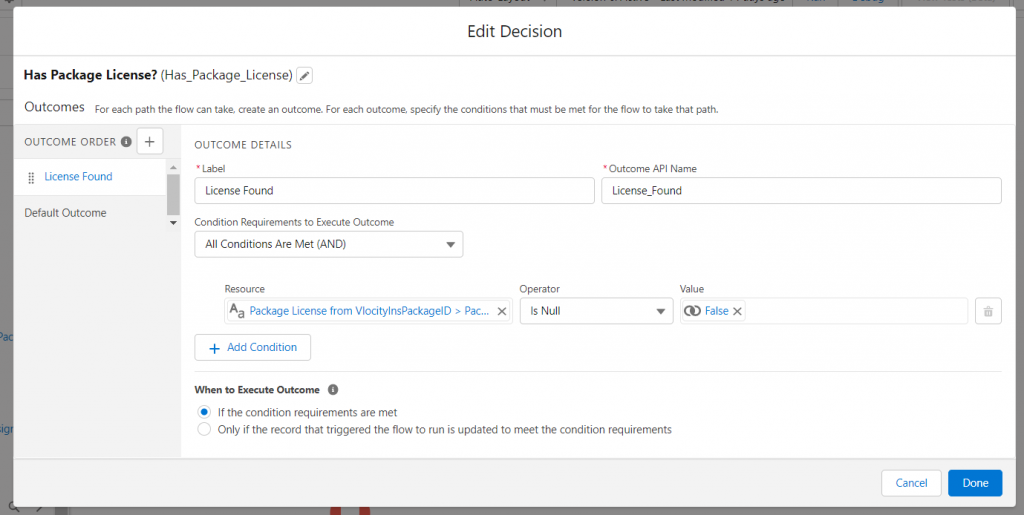
Task: Click the outcome list scrollbar thumb
Action: (173, 194)
